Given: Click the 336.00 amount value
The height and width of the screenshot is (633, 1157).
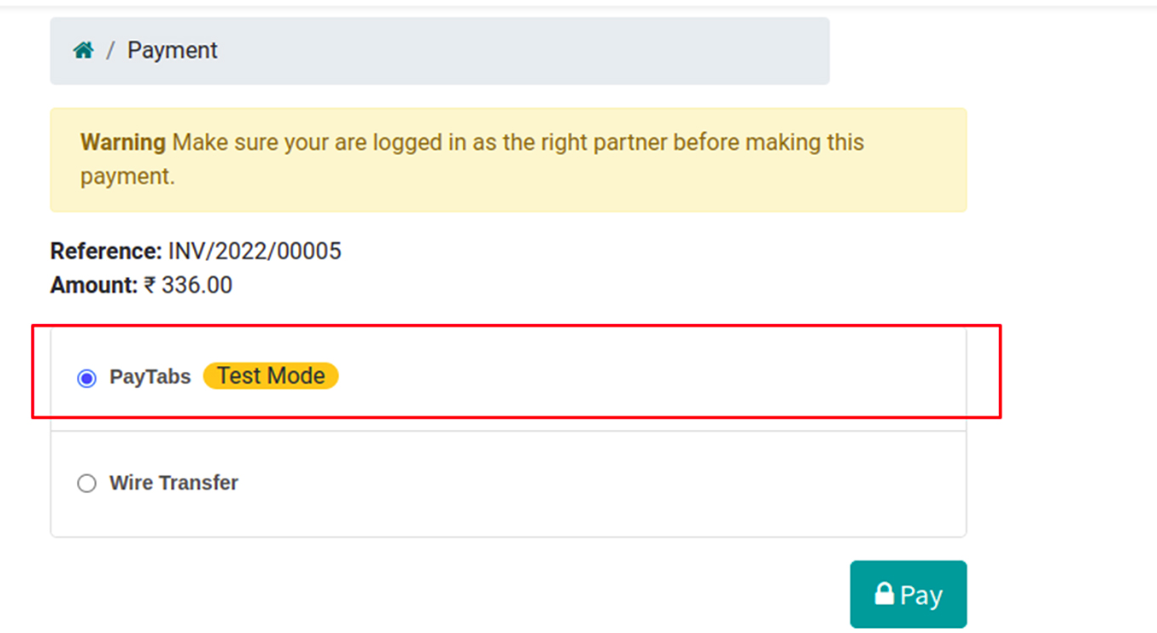Looking at the screenshot, I should click(x=197, y=285).
